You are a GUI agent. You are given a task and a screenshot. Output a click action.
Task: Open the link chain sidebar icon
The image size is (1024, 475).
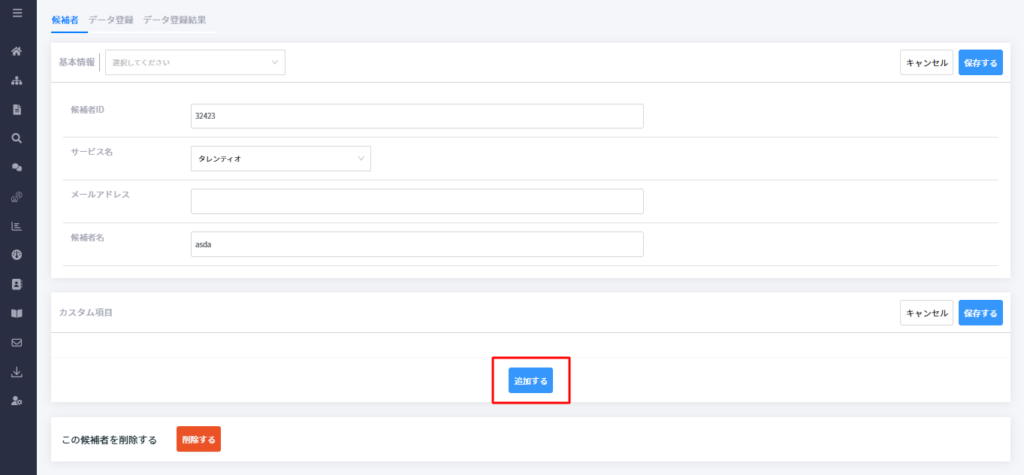18,197
